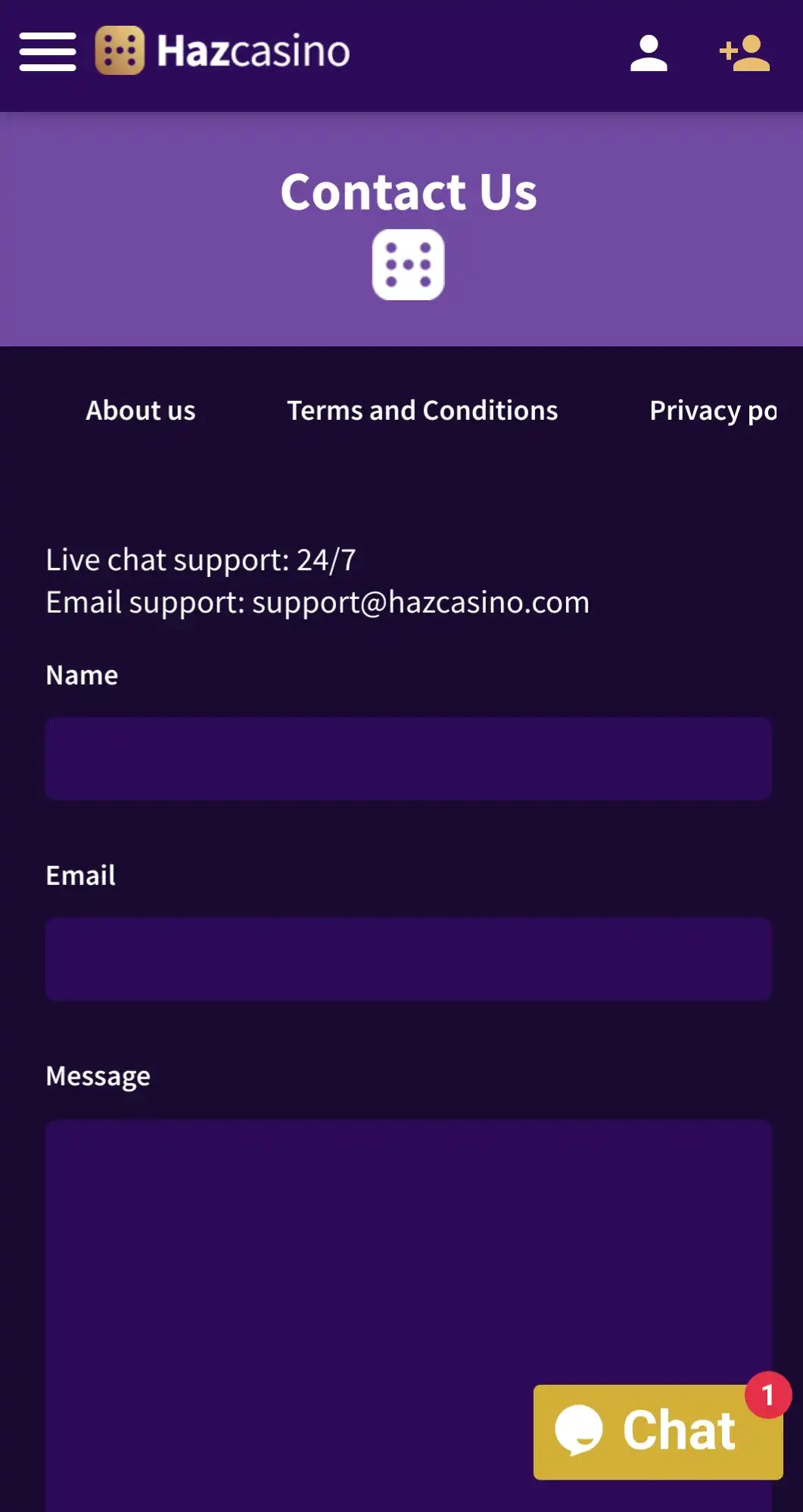Click the Hazcasino wordmark text
Viewport: 803px width, 1512px height.
(x=253, y=51)
